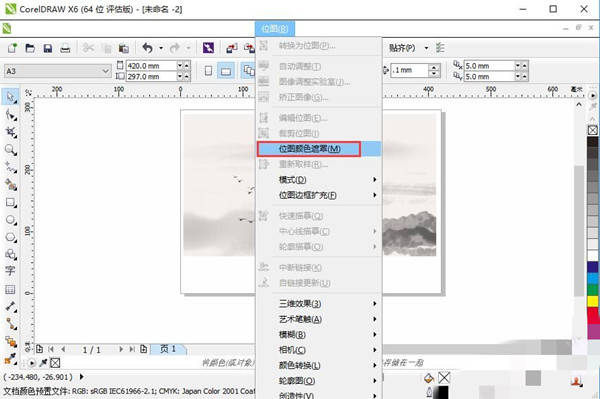
Task: Click the 贴齐(P) snap button
Action: tap(402, 48)
